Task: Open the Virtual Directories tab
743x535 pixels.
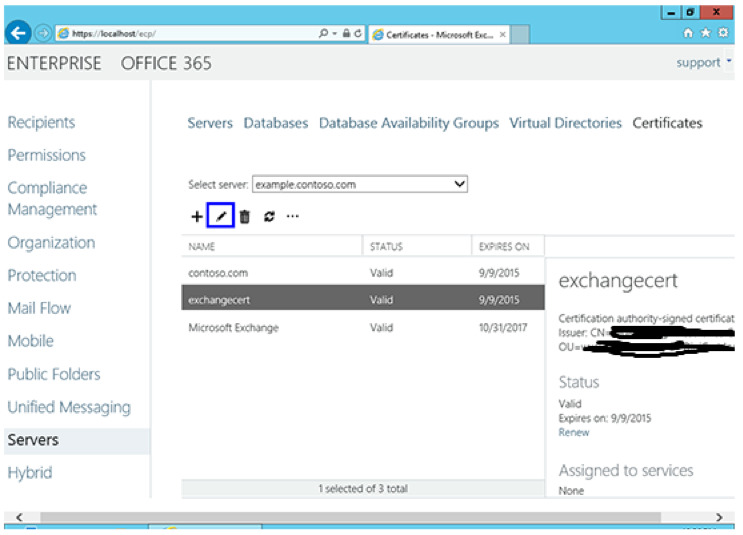Action: click(x=565, y=123)
